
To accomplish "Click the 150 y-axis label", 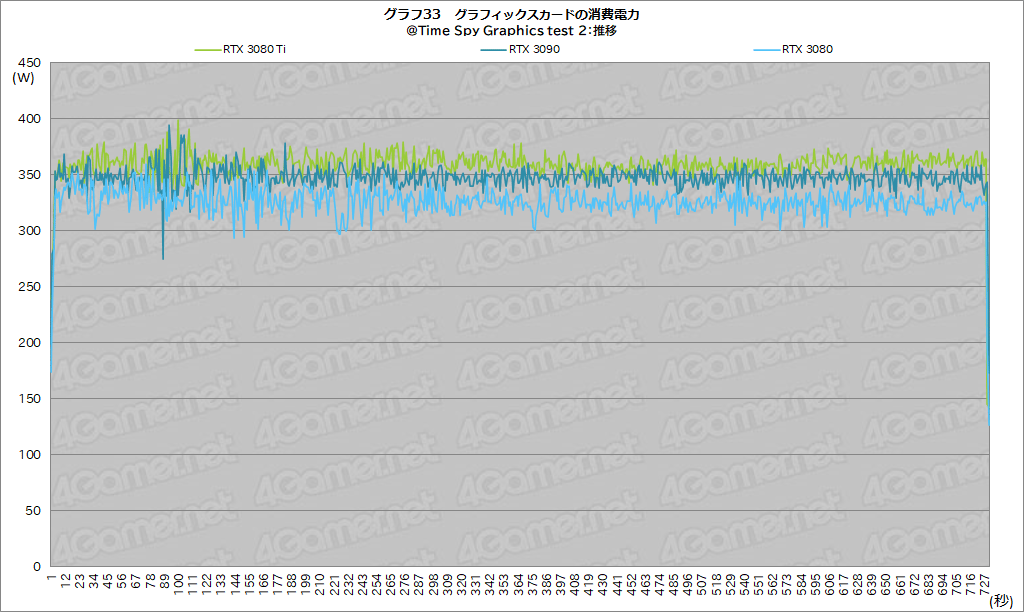I will click(x=29, y=398).
